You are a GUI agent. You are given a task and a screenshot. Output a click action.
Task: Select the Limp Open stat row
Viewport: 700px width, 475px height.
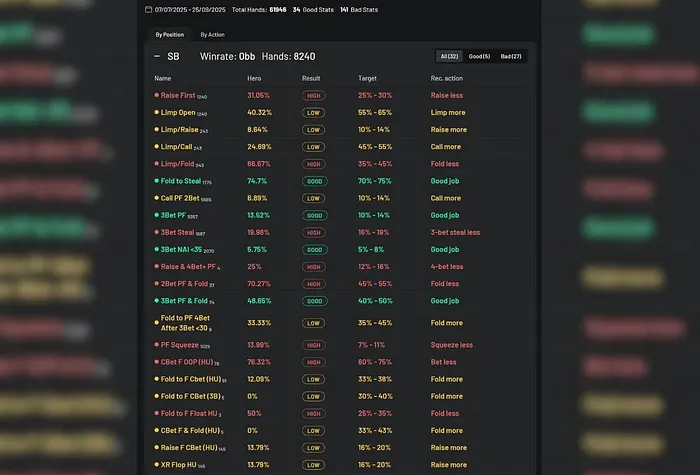pos(340,112)
